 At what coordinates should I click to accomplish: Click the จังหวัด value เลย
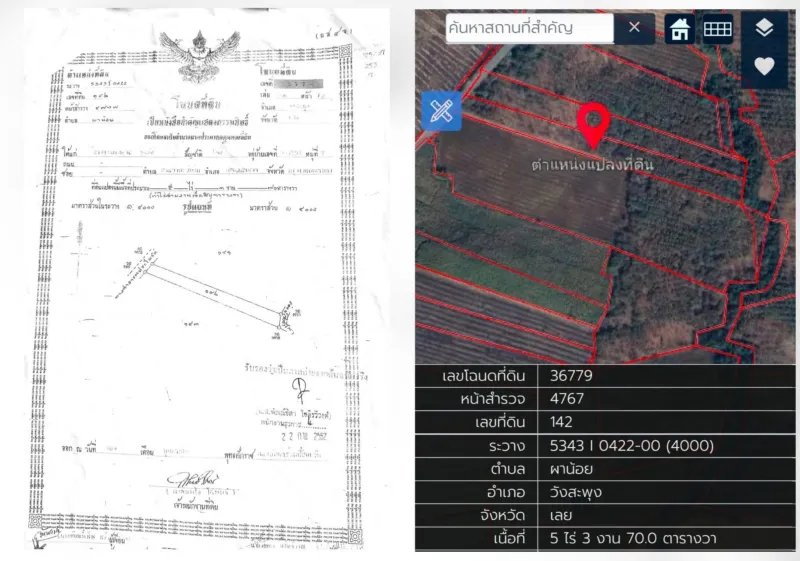pos(560,516)
